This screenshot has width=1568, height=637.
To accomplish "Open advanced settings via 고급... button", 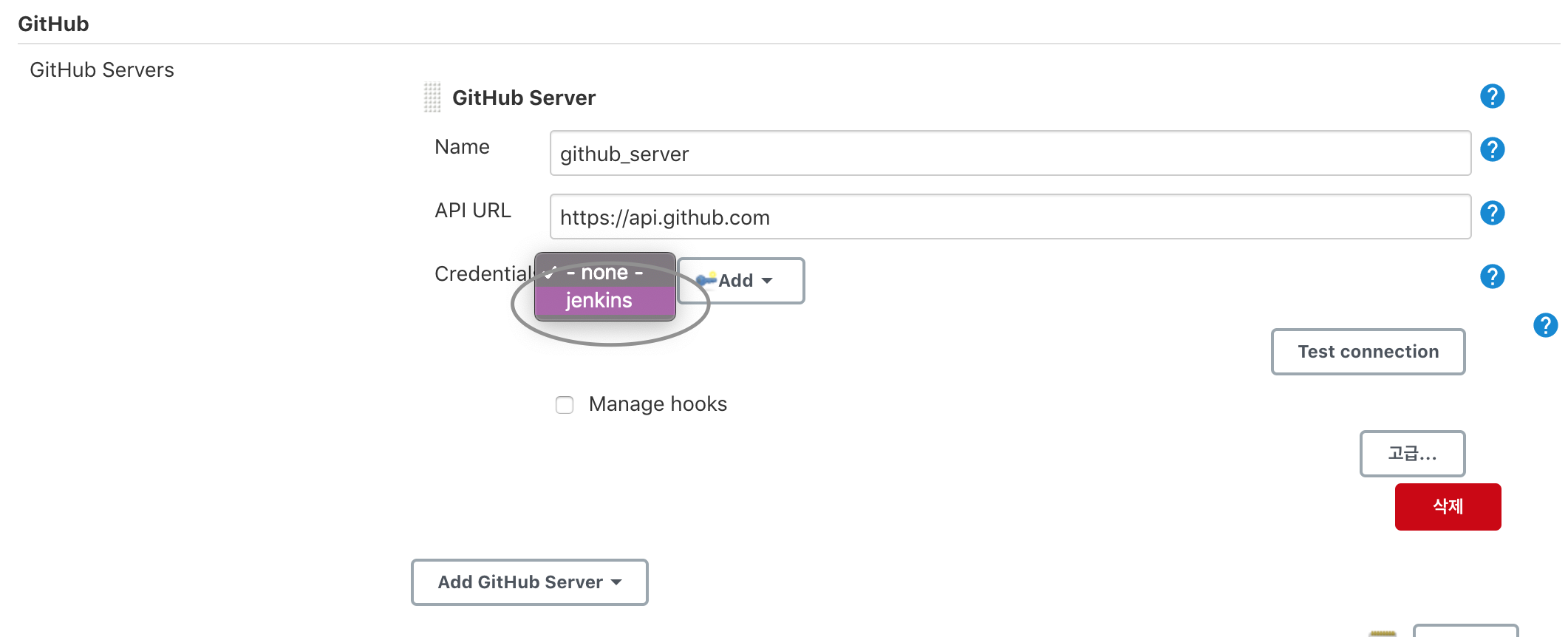I will [x=1412, y=454].
